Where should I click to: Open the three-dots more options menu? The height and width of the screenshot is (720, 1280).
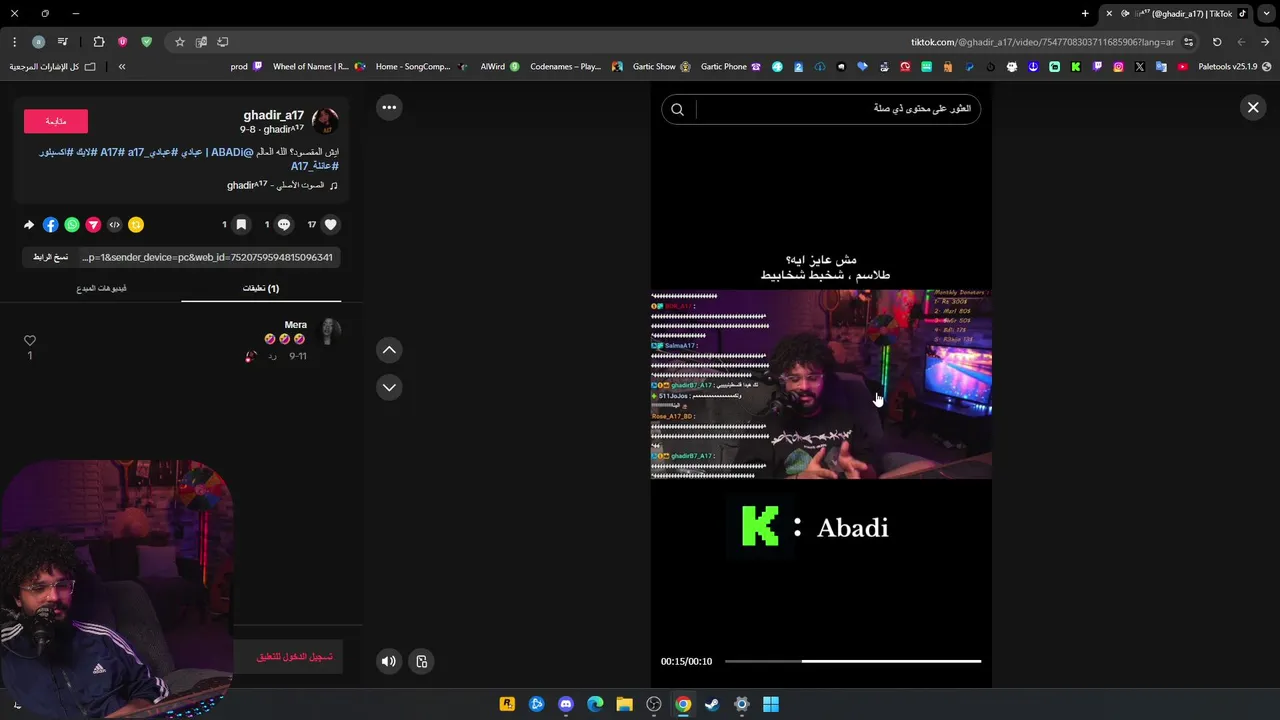coord(389,107)
